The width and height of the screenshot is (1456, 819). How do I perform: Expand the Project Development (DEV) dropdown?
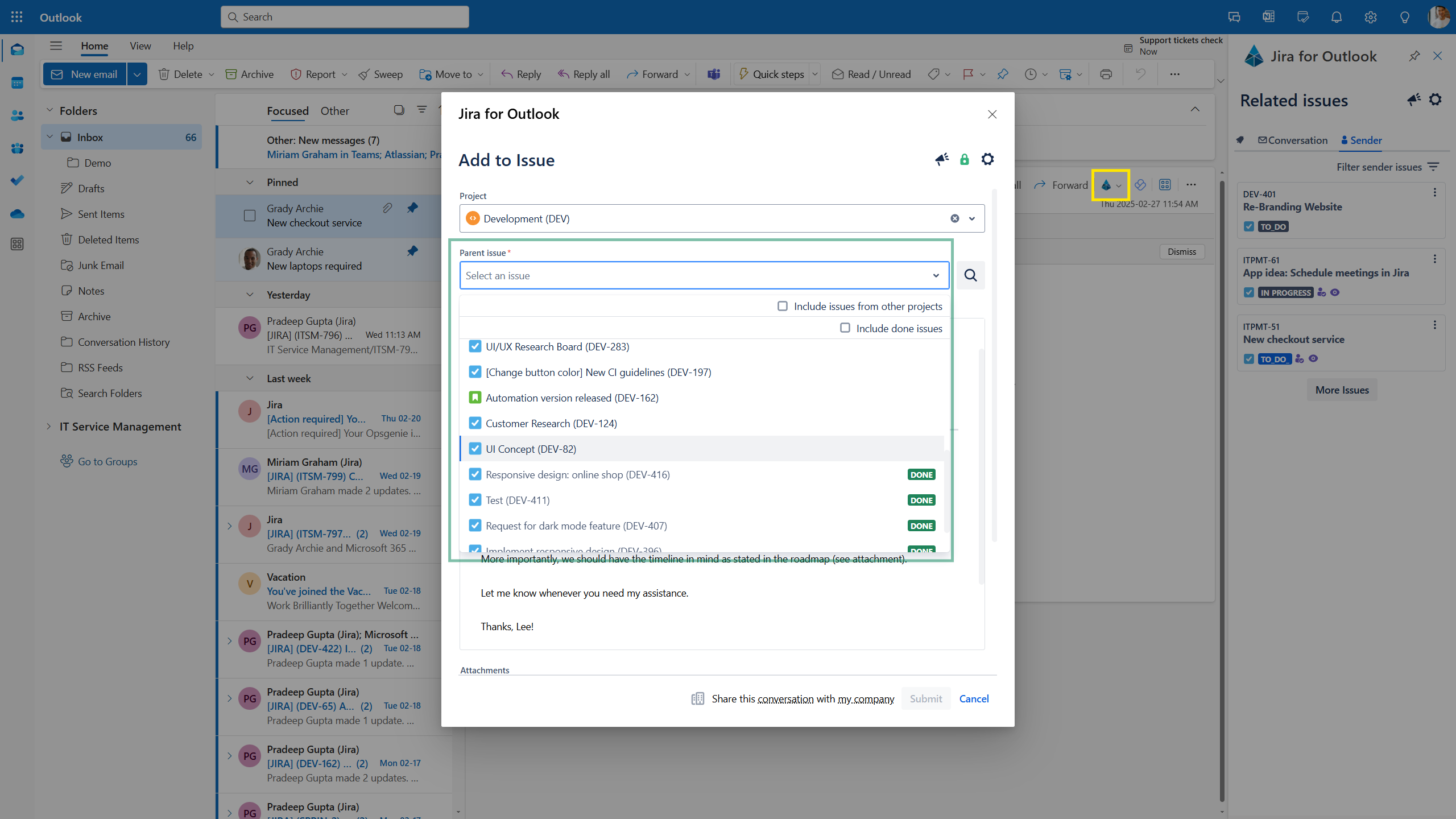(x=971, y=218)
